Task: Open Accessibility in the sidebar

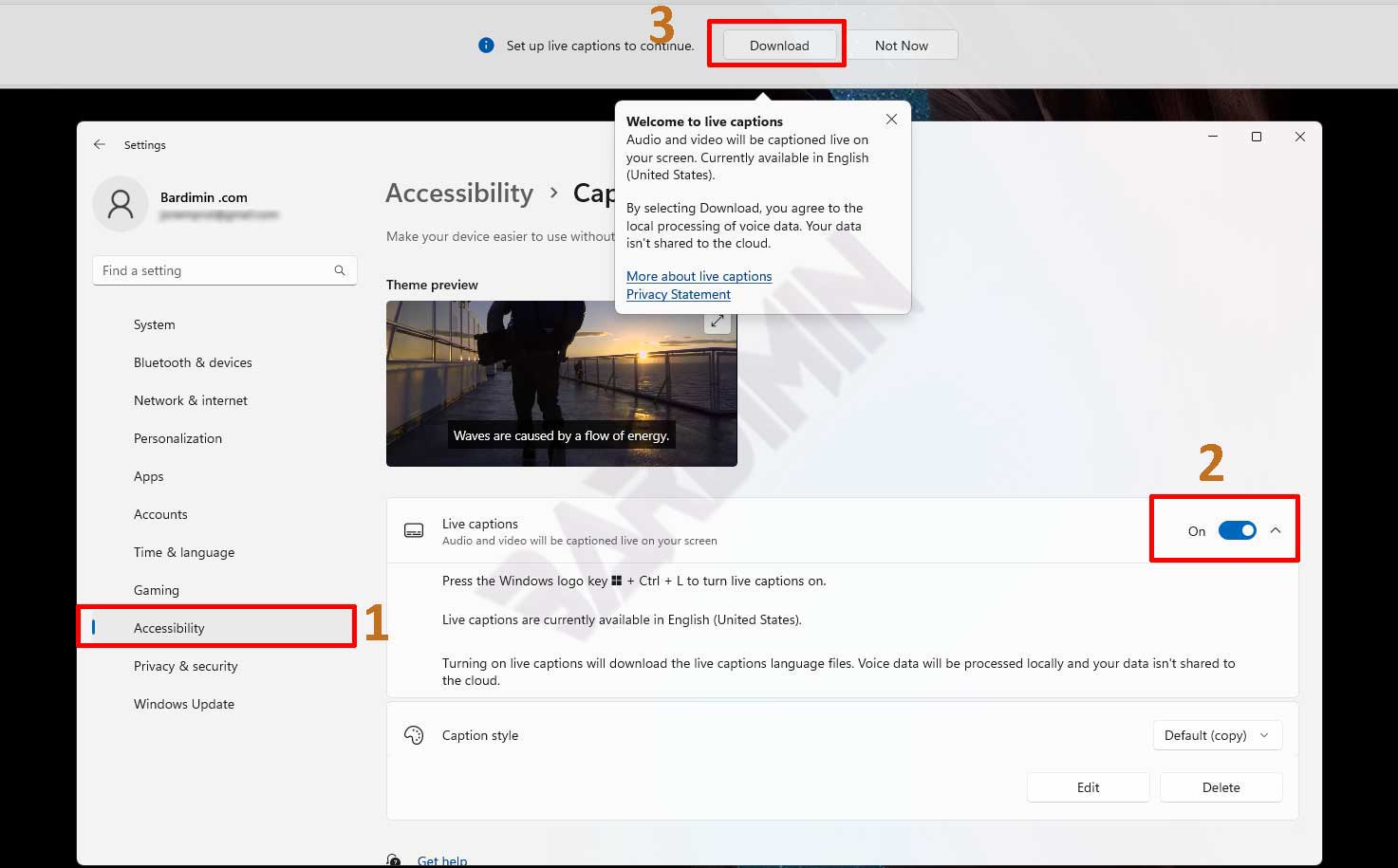Action: [169, 628]
